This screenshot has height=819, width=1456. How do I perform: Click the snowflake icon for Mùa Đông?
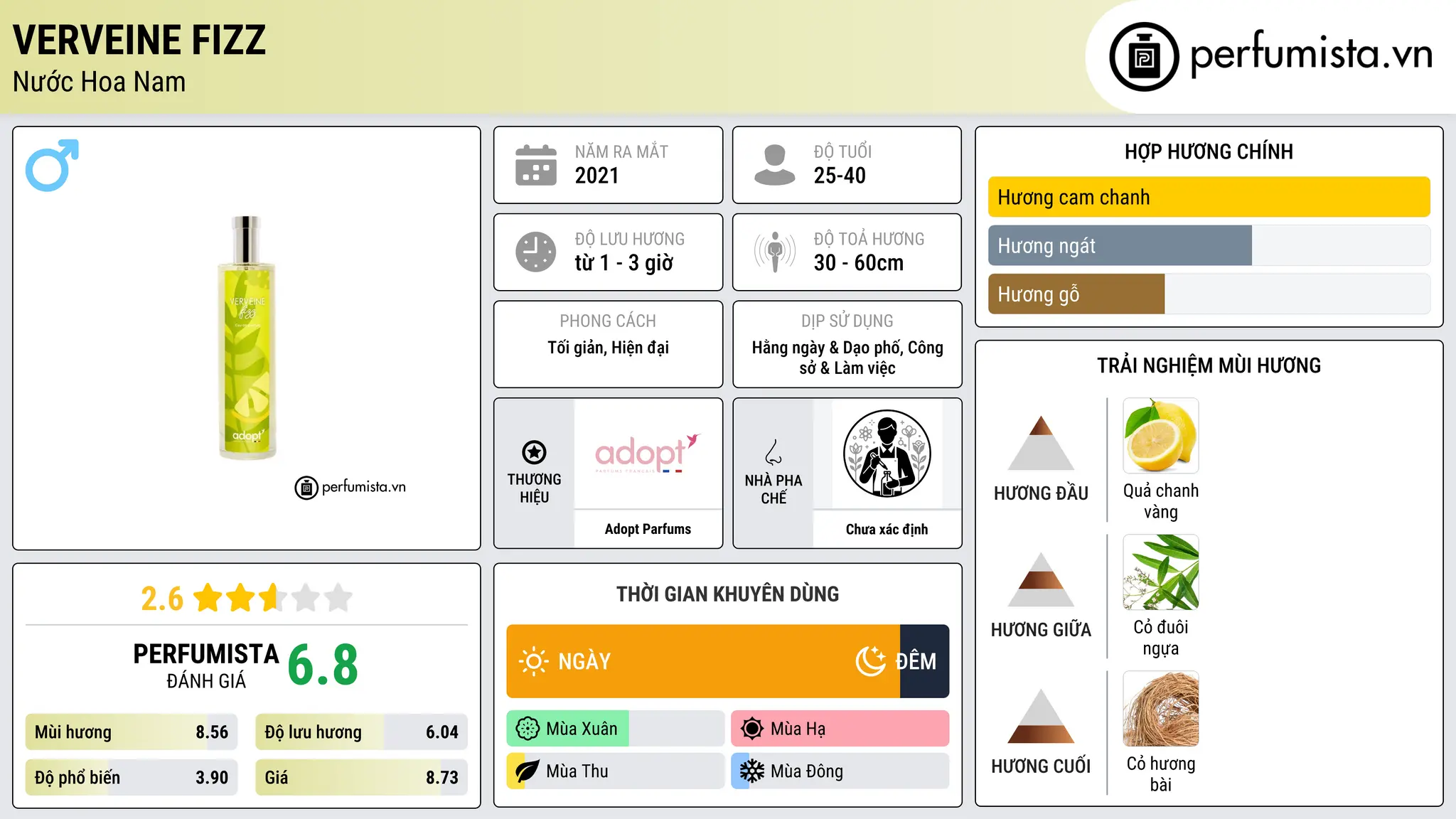coord(752,771)
